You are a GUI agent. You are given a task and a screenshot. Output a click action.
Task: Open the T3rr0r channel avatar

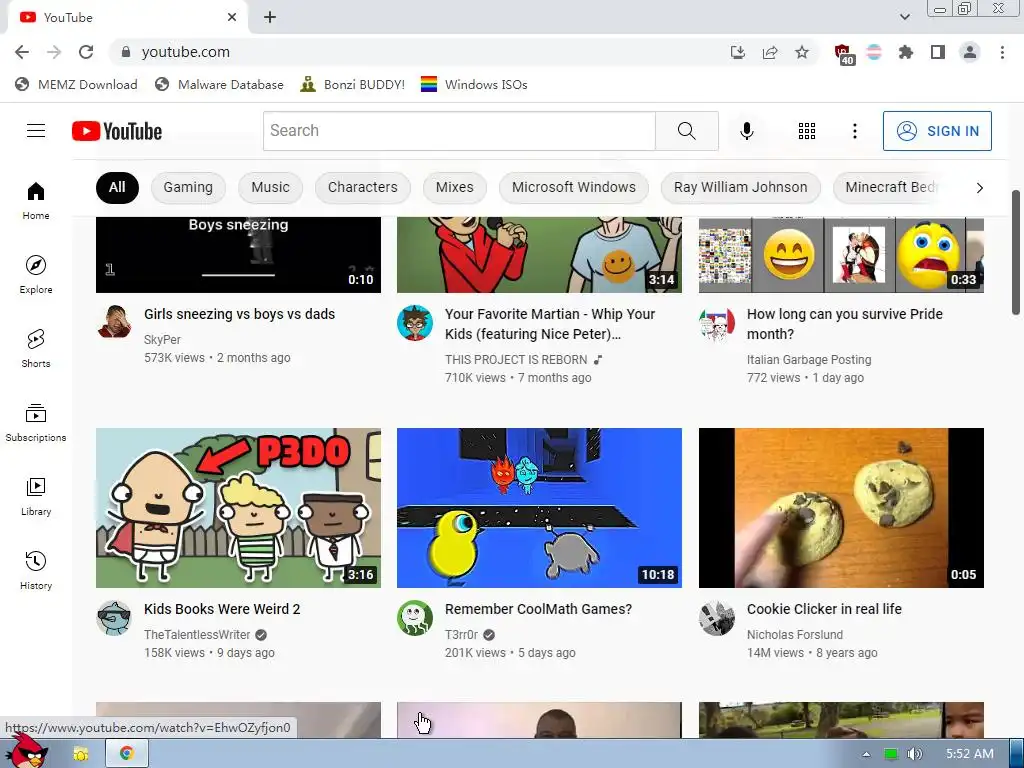point(415,617)
